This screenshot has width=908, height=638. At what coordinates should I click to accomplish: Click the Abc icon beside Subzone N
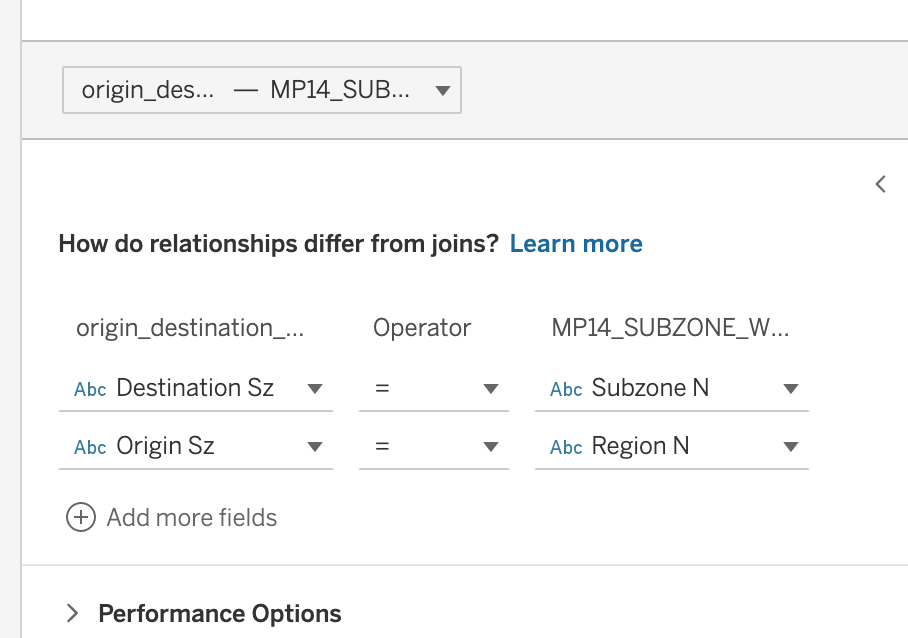click(x=566, y=389)
